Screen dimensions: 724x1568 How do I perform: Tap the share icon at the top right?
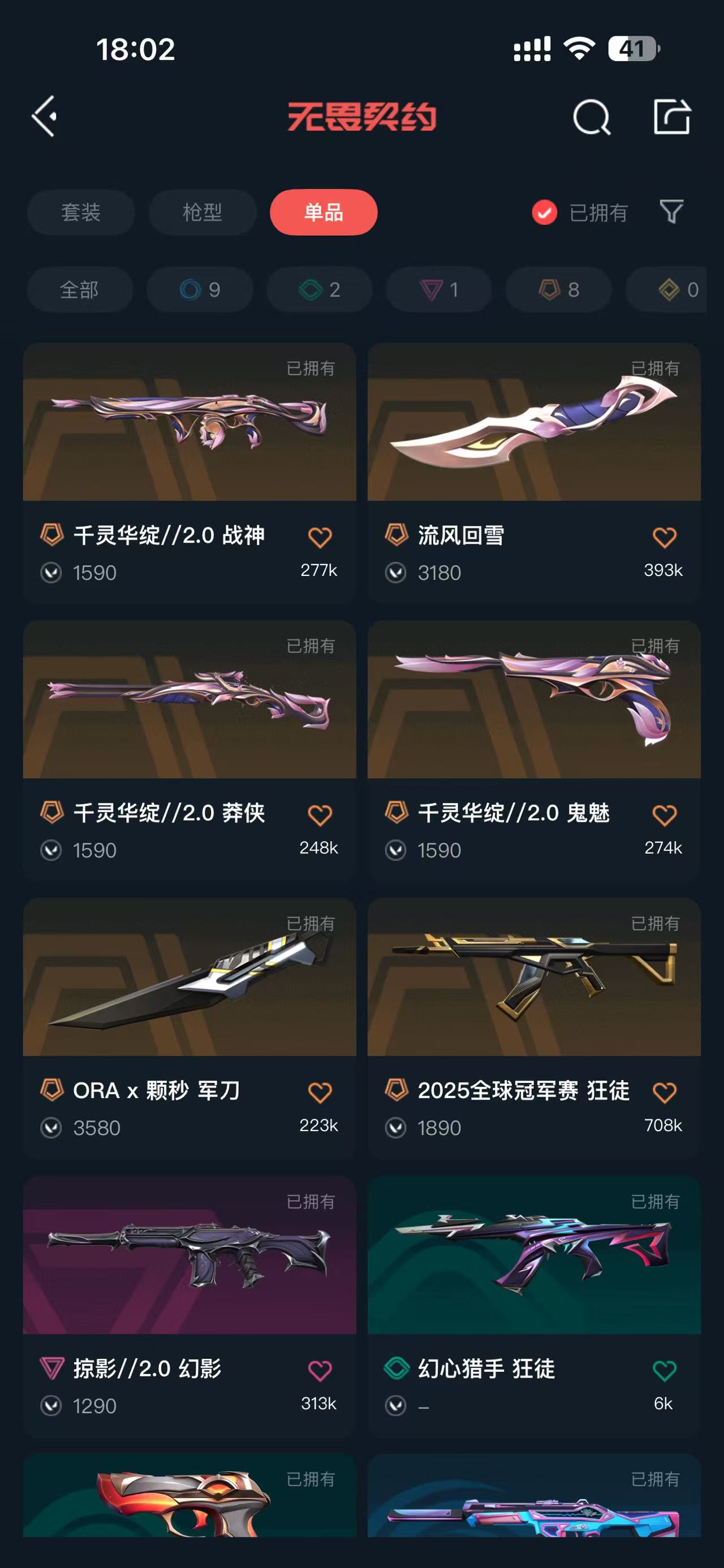(x=671, y=116)
